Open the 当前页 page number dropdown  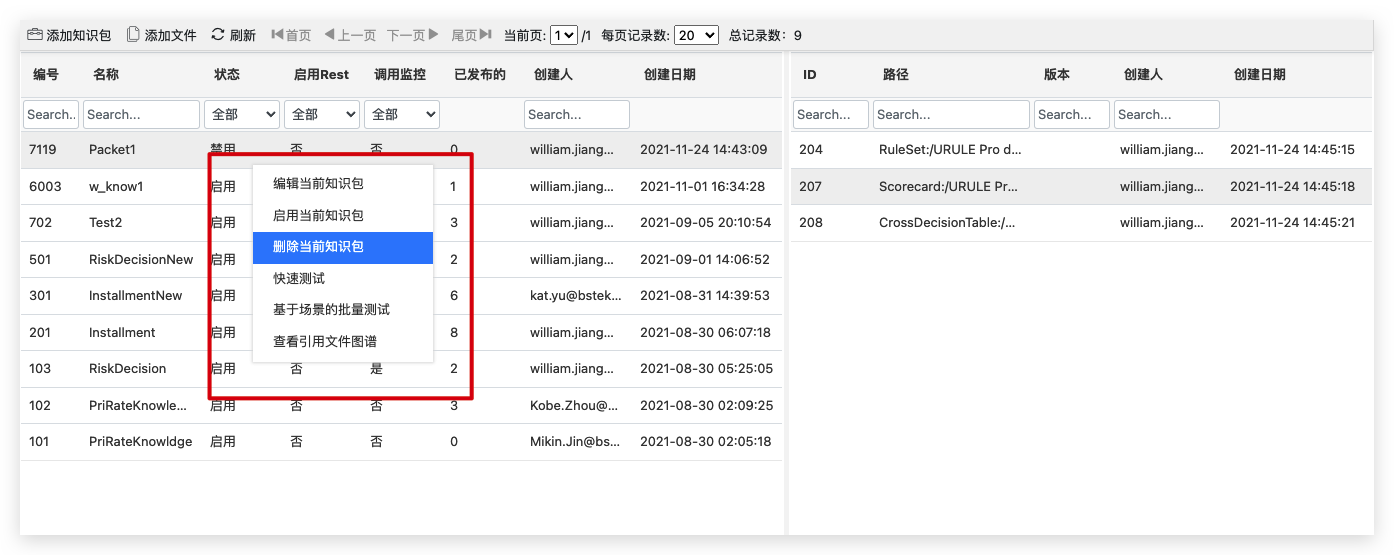pos(564,35)
